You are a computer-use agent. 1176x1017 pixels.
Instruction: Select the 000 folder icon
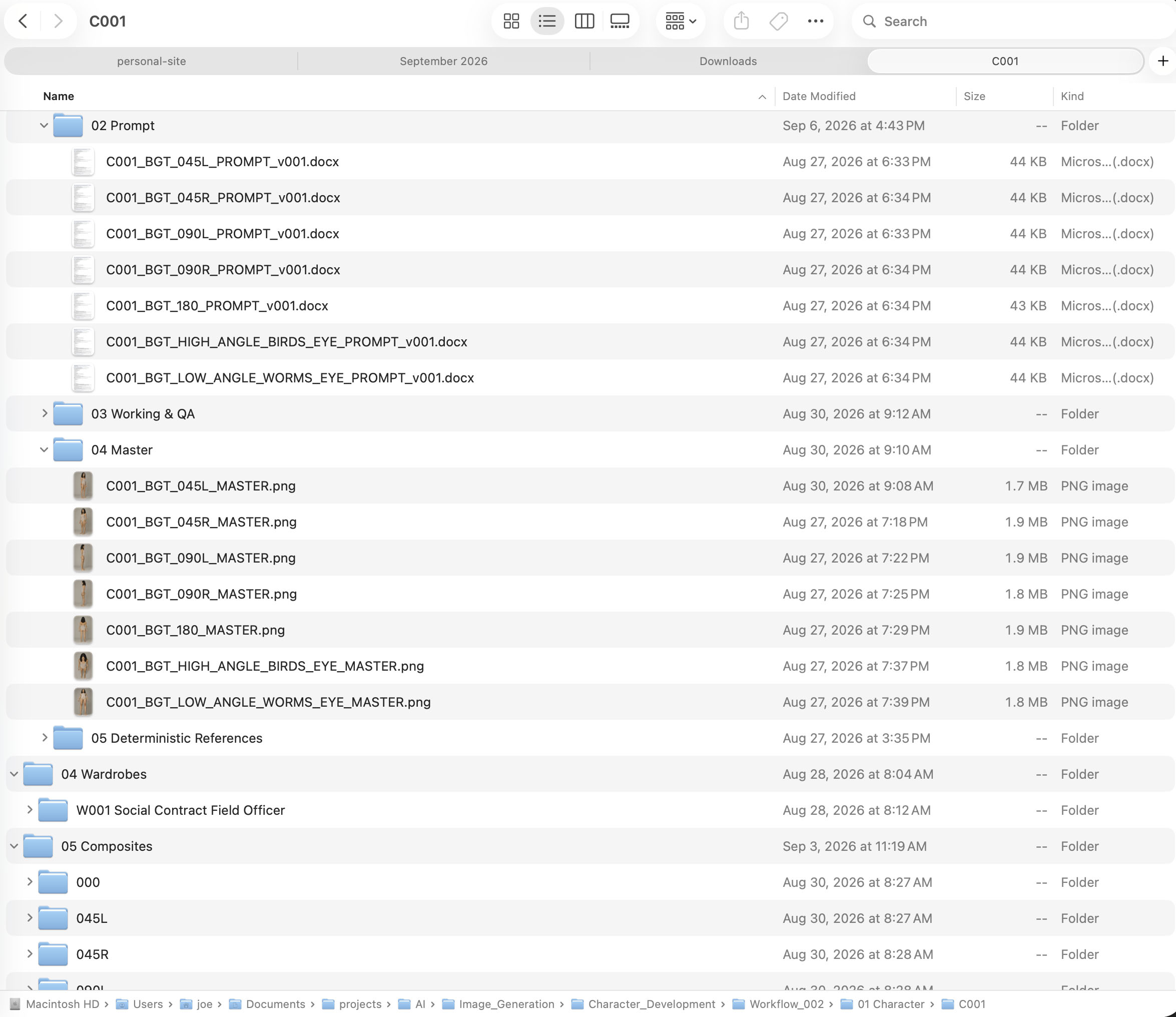pyautogui.click(x=53, y=882)
